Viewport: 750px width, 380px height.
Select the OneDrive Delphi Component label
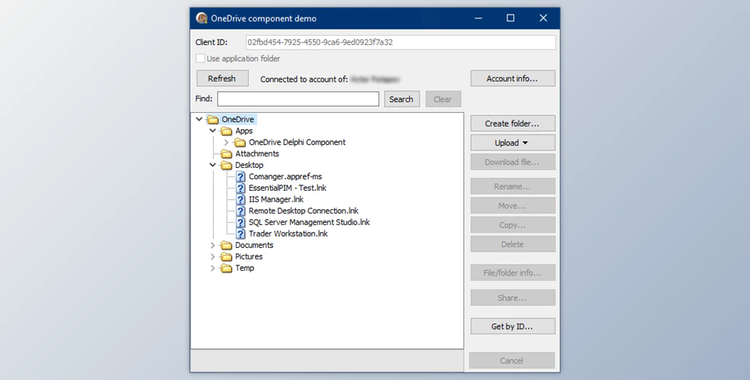click(297, 143)
